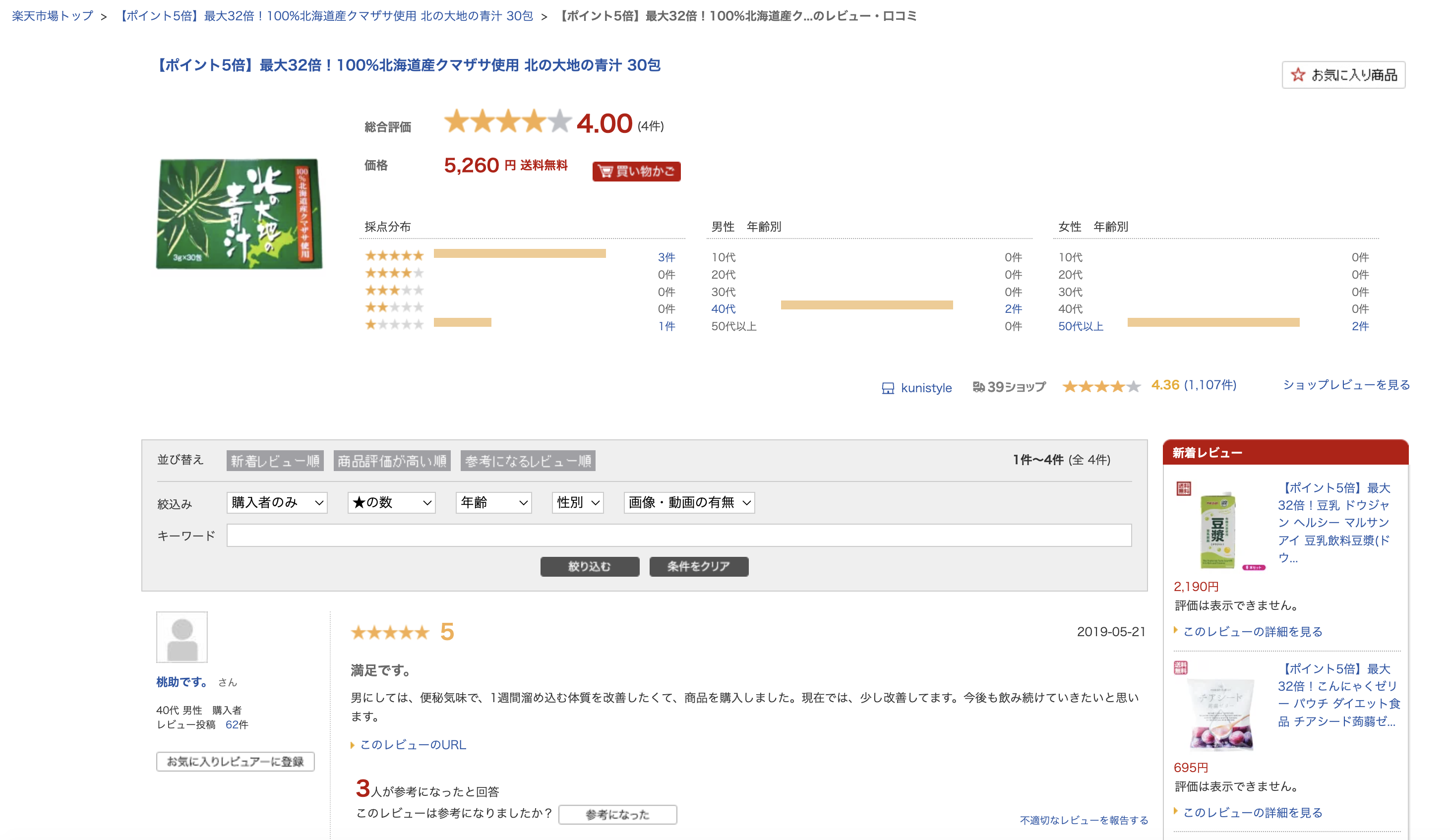The height and width of the screenshot is (840, 1450).
Task: Open the 女性 50代以上 link
Action: click(x=1081, y=326)
